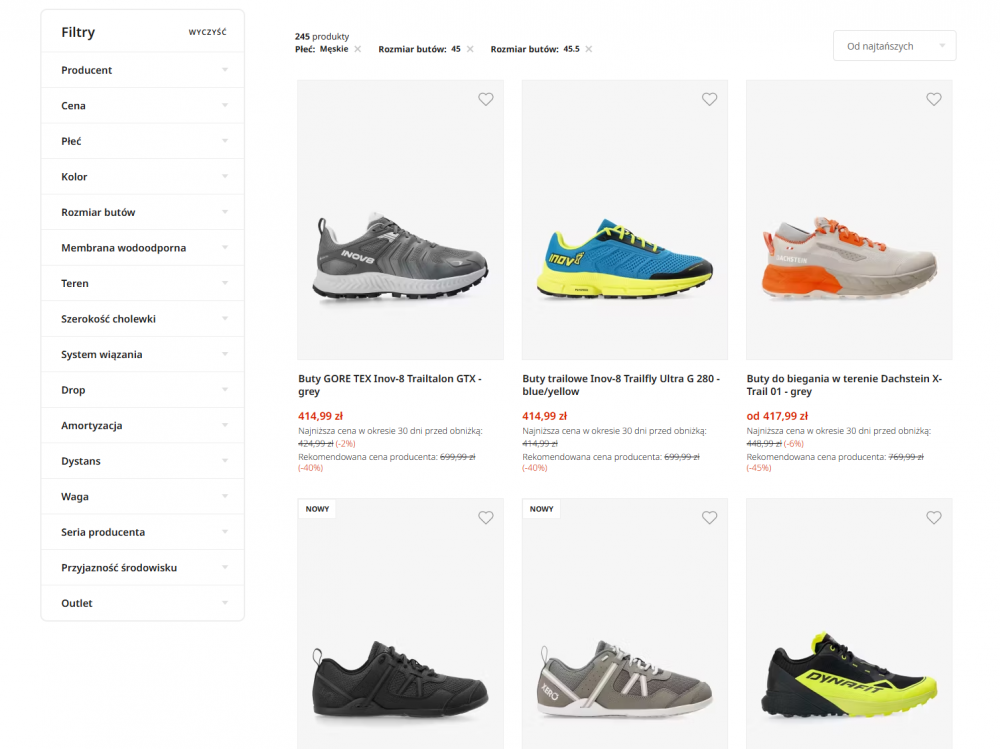The height and width of the screenshot is (749, 1000).
Task: Open the yellow Dynafit shoe product image
Action: point(849,623)
